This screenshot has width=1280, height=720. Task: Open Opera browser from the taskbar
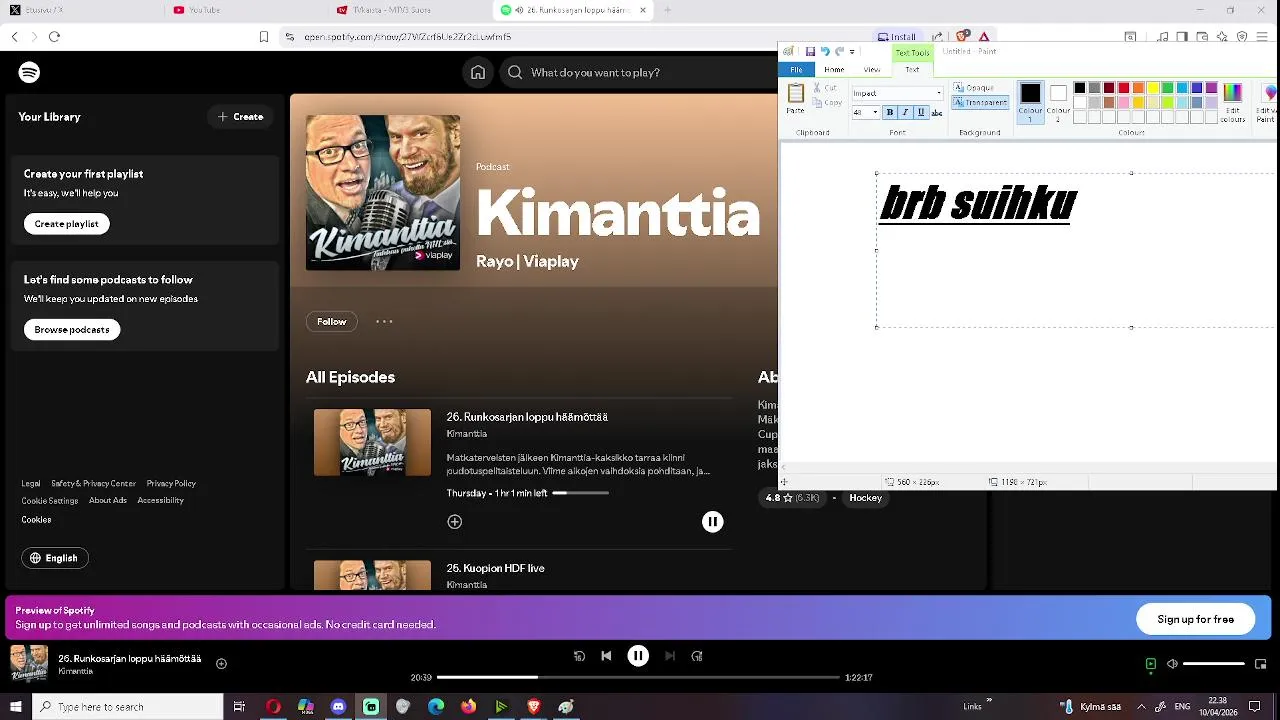point(273,707)
